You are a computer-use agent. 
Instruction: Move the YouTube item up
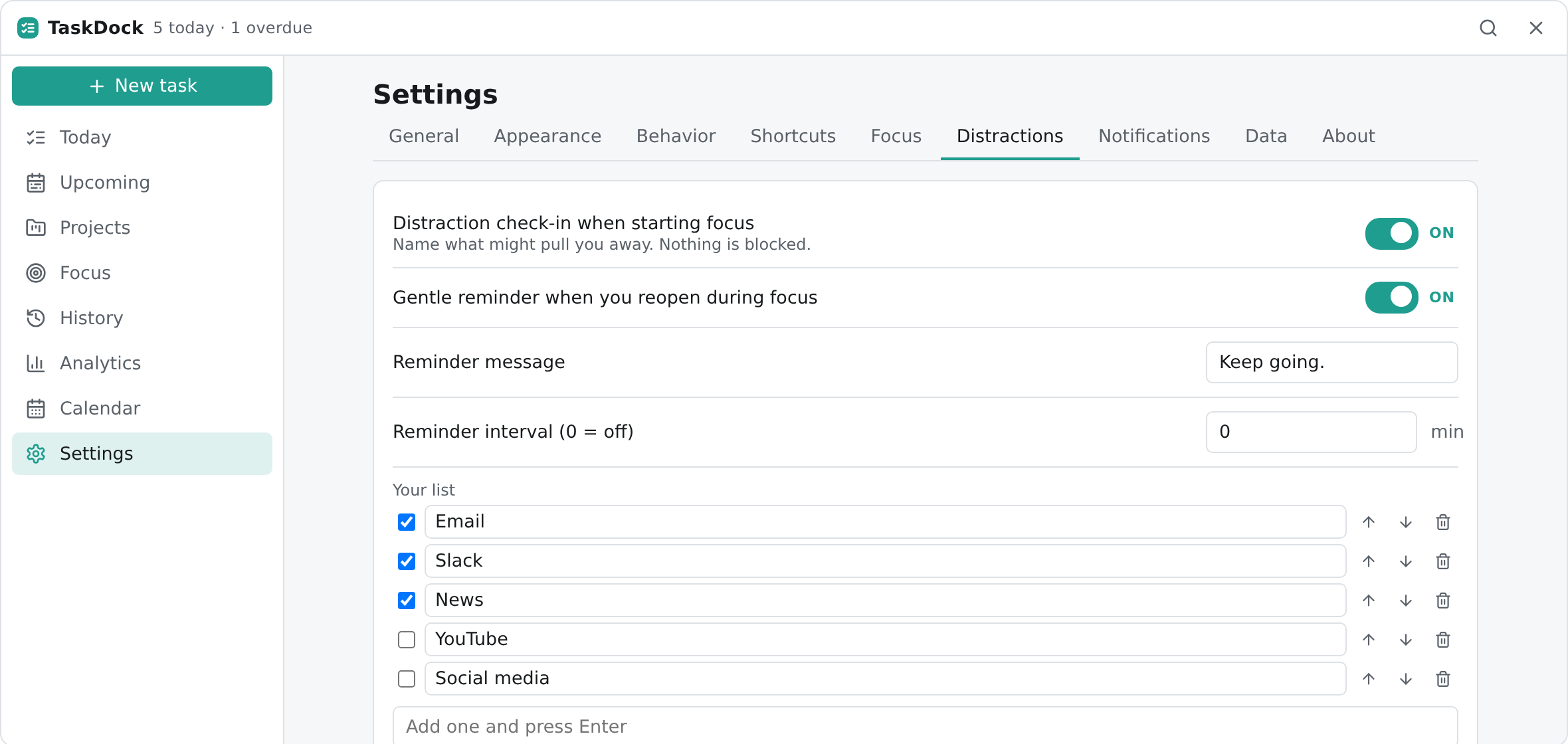(1369, 640)
